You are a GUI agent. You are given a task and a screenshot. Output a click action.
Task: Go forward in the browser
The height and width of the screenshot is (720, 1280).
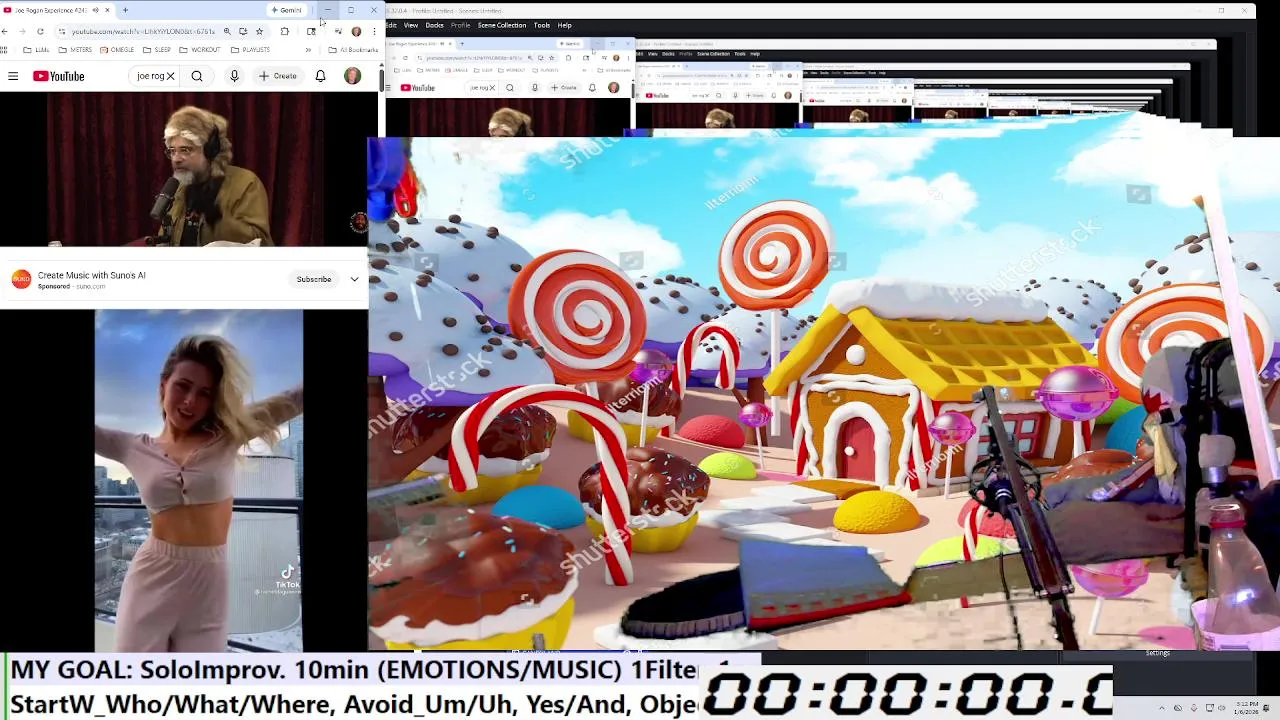click(x=23, y=31)
